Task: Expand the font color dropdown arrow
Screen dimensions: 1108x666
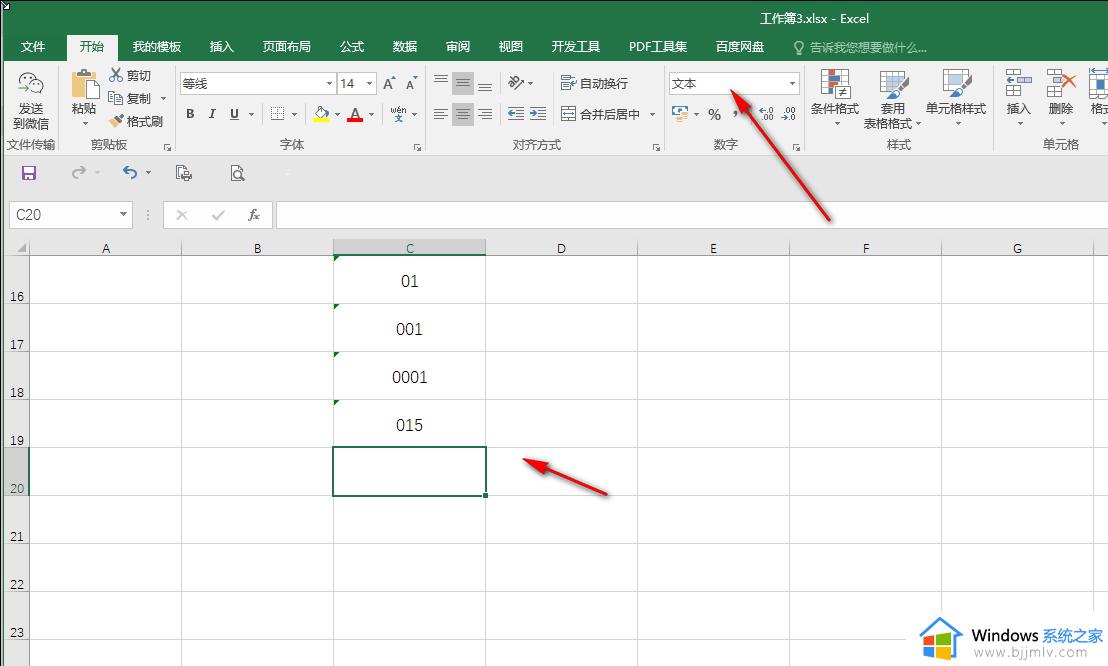Action: (371, 114)
